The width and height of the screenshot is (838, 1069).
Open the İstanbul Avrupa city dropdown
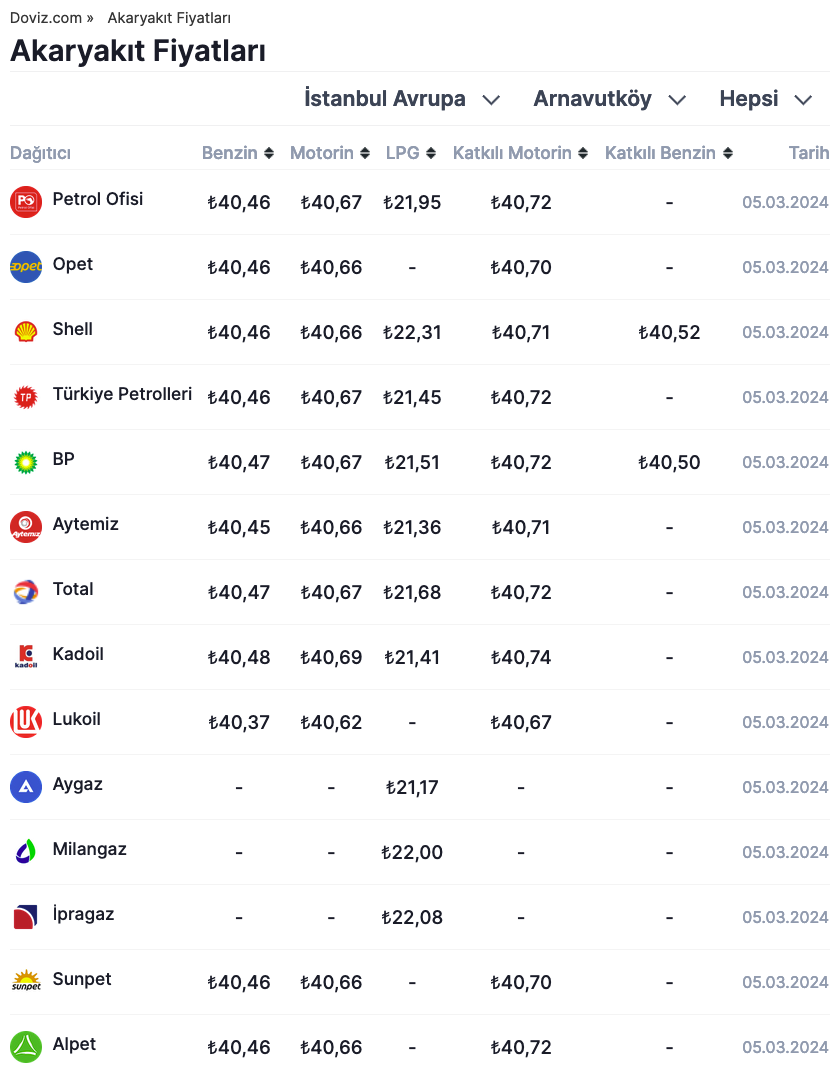[402, 99]
